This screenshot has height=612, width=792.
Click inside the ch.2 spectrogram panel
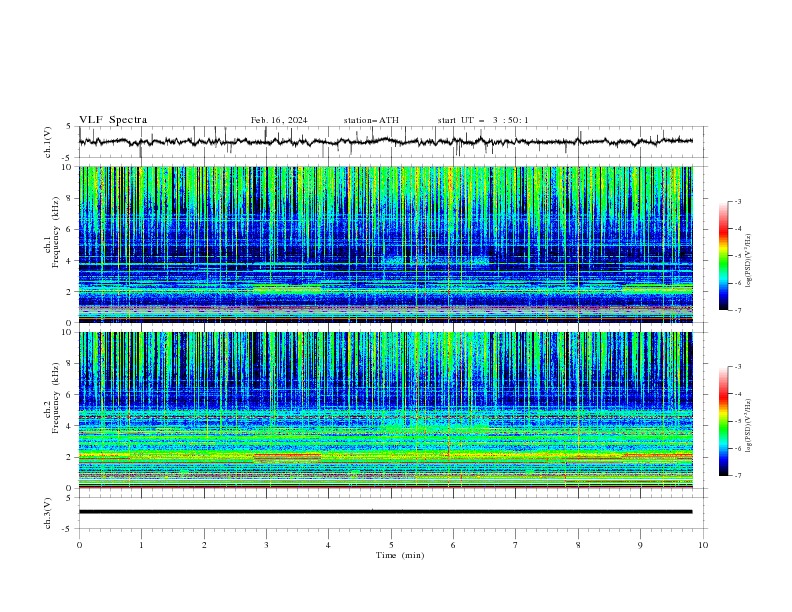pos(386,410)
